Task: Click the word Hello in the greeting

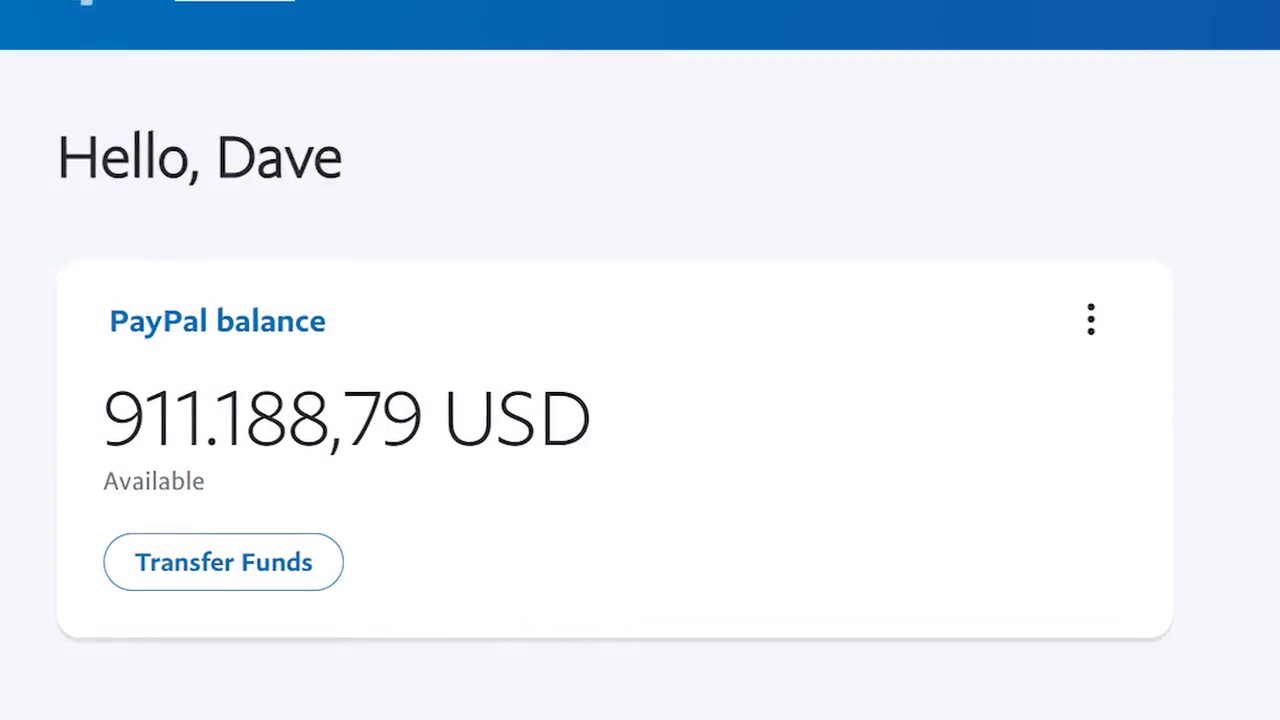Action: (x=122, y=158)
